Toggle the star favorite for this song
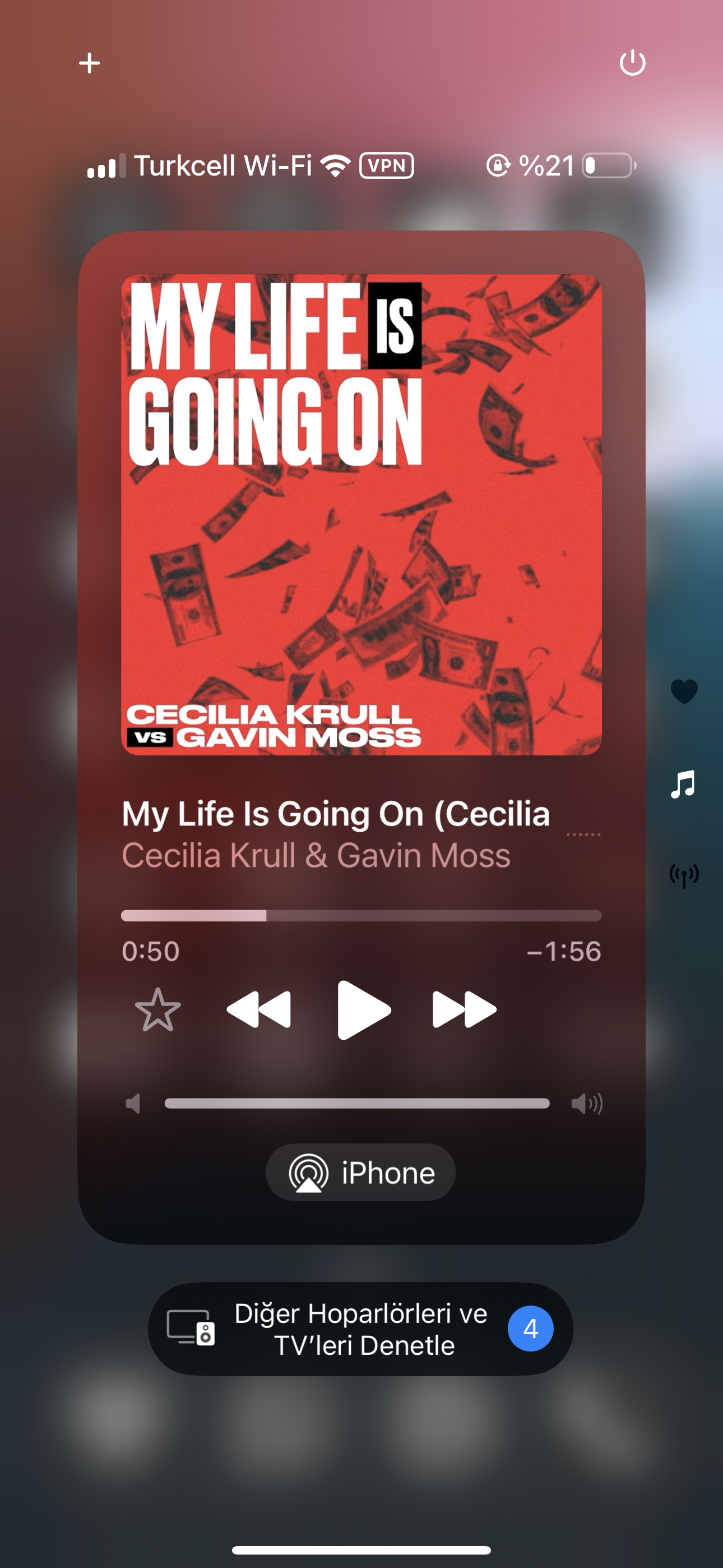 [x=157, y=1010]
